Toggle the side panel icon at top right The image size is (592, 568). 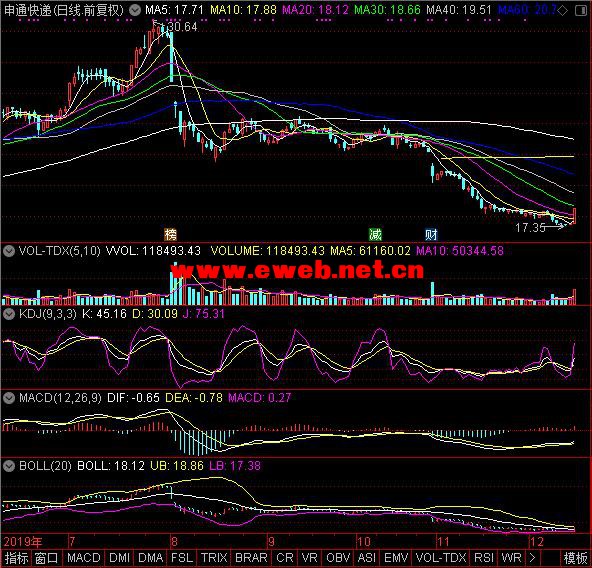(x=580, y=11)
